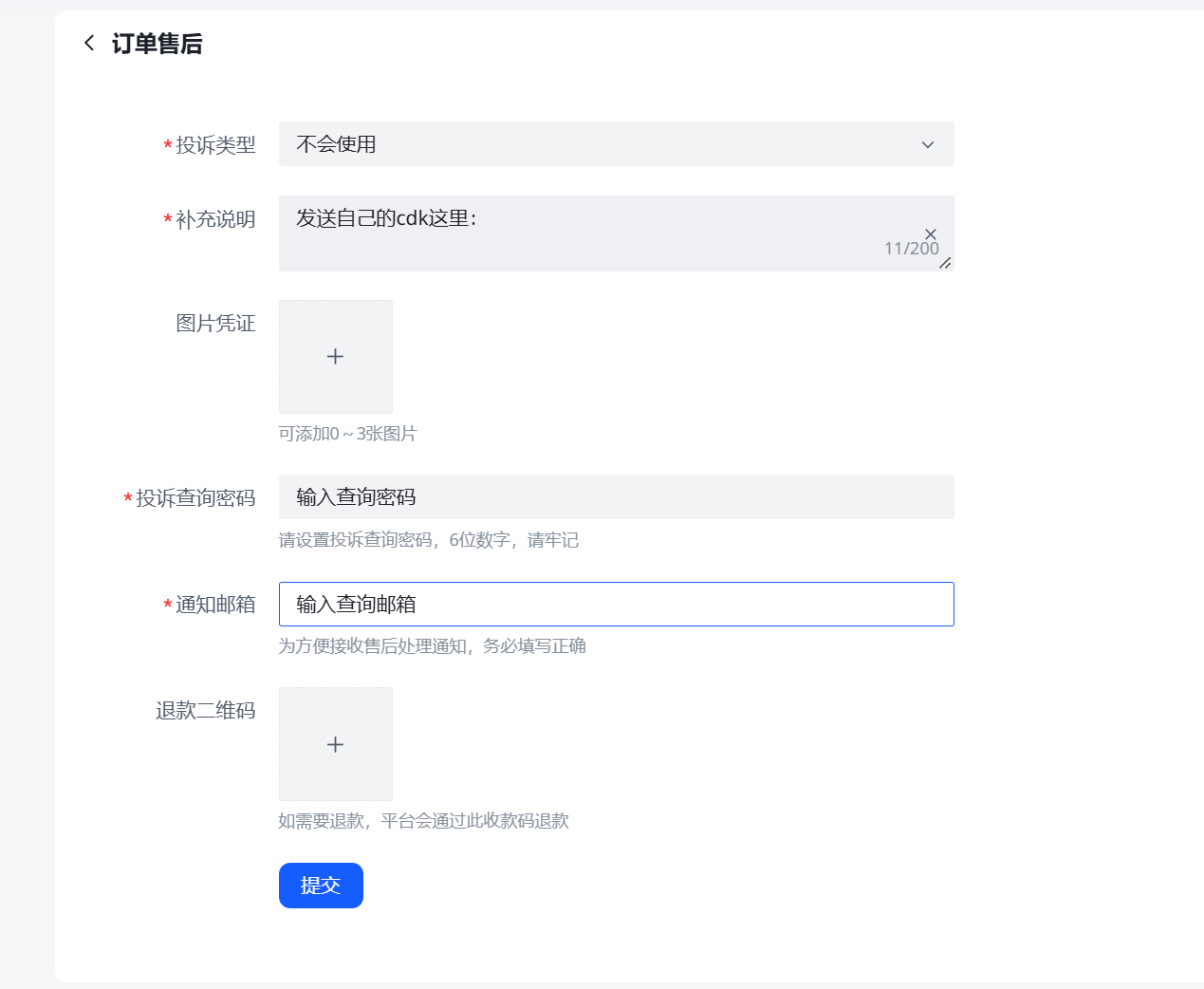The height and width of the screenshot is (989, 1204).
Task: Click the 图片凭证 label
Action: point(215,324)
